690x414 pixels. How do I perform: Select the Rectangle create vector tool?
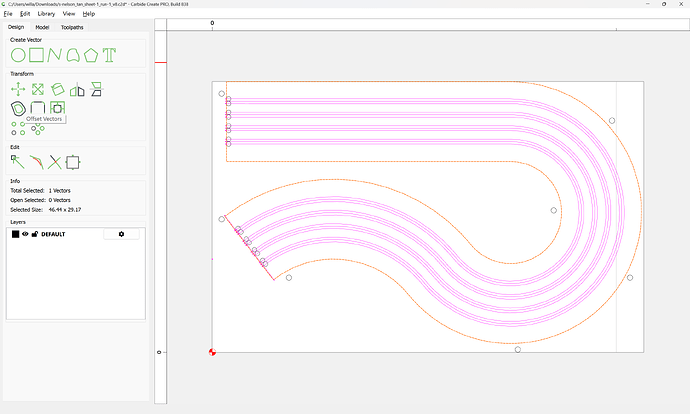pyautogui.click(x=36, y=55)
